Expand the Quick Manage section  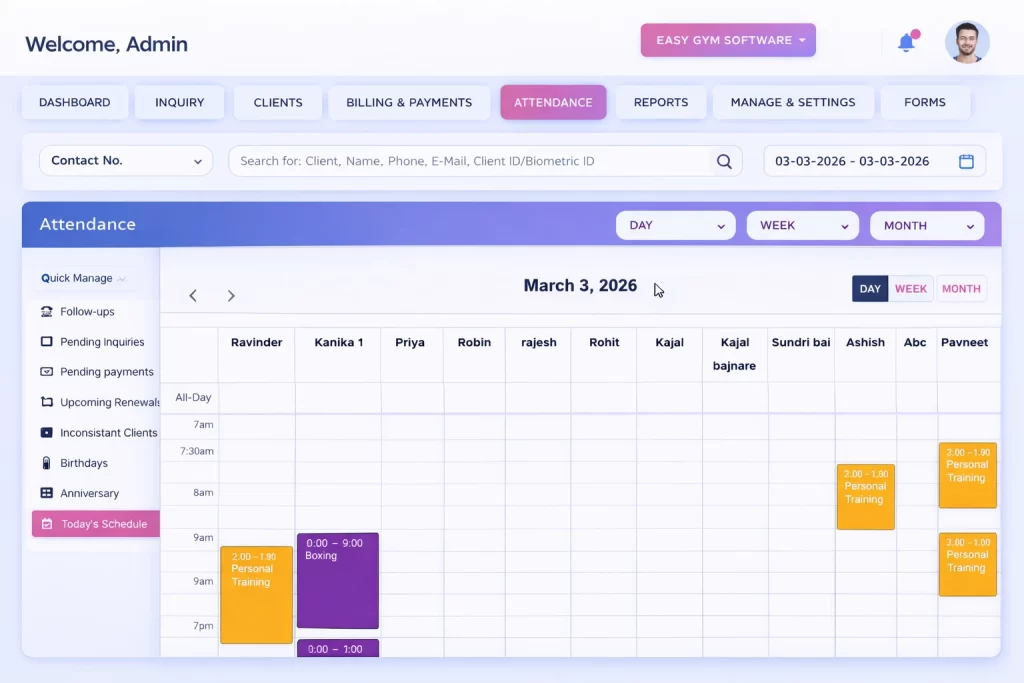tap(83, 278)
